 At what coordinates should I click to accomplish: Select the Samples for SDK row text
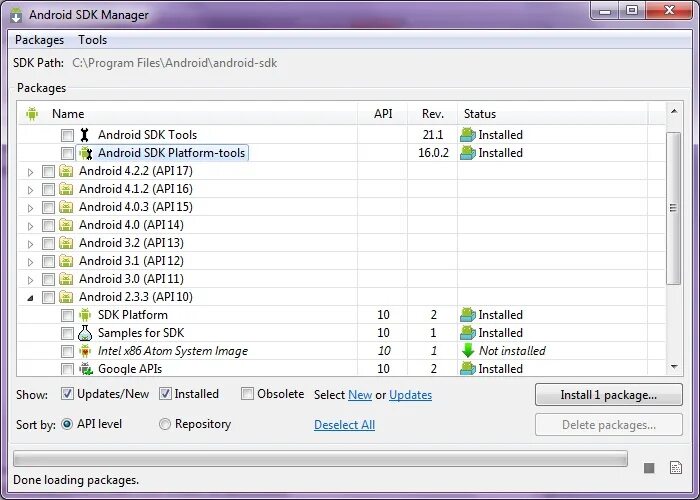point(141,333)
